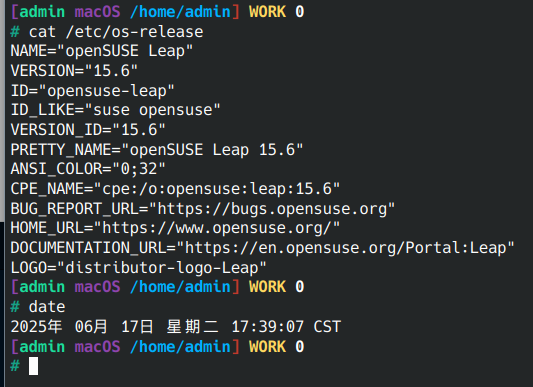Click the date output 2025年 06月 17日 line
Image resolution: width=533 pixels, height=387 pixels.
175,327
